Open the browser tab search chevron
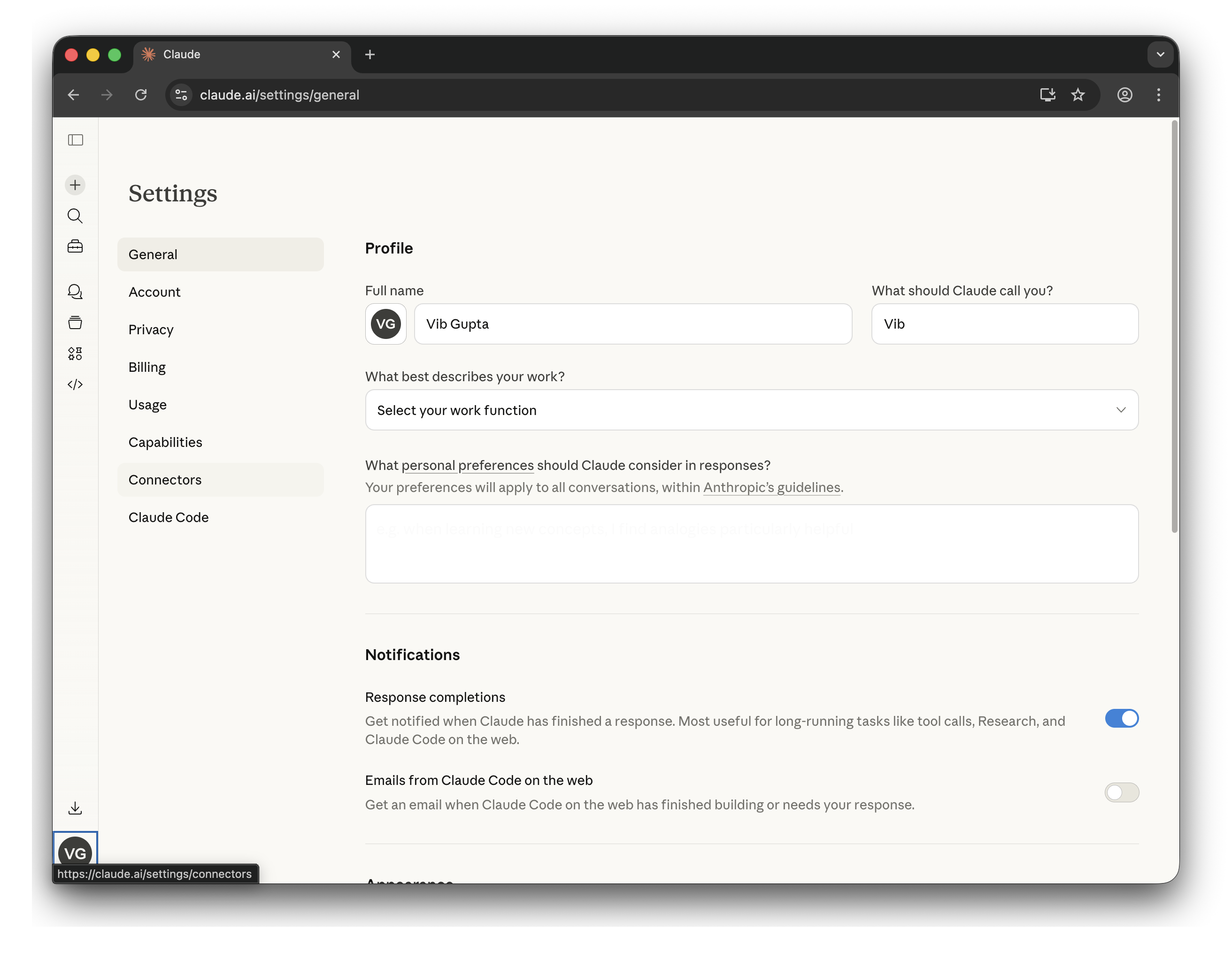Screen dimensions: 1232x953 (1160, 54)
